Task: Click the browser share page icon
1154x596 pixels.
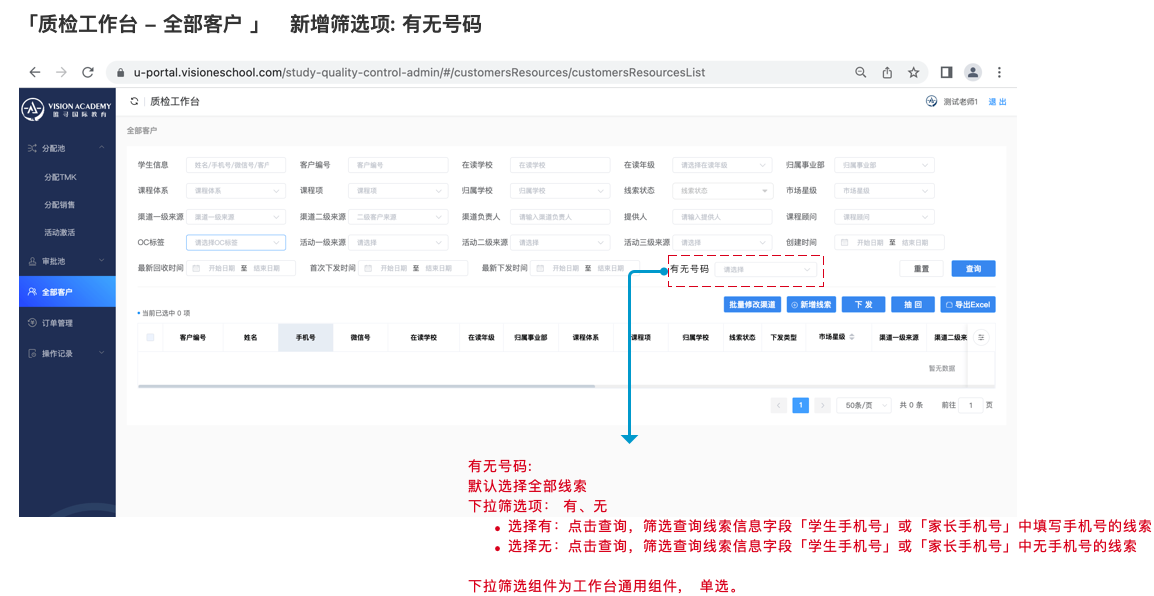Action: pos(887,73)
